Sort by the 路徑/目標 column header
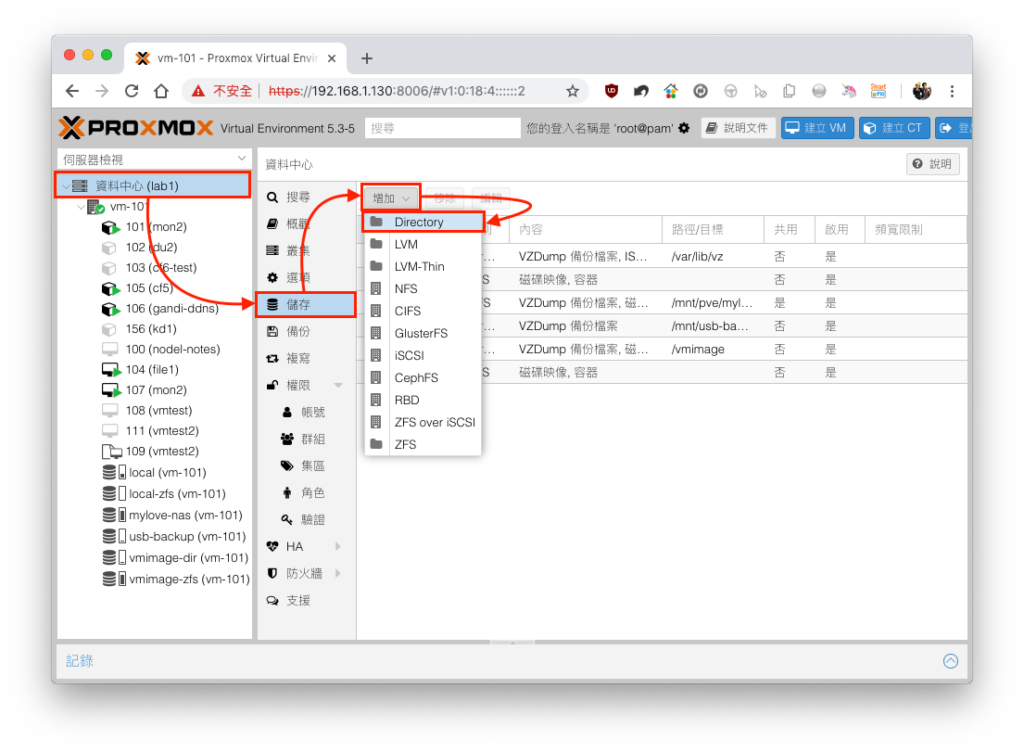The image size is (1024, 752). 712,229
